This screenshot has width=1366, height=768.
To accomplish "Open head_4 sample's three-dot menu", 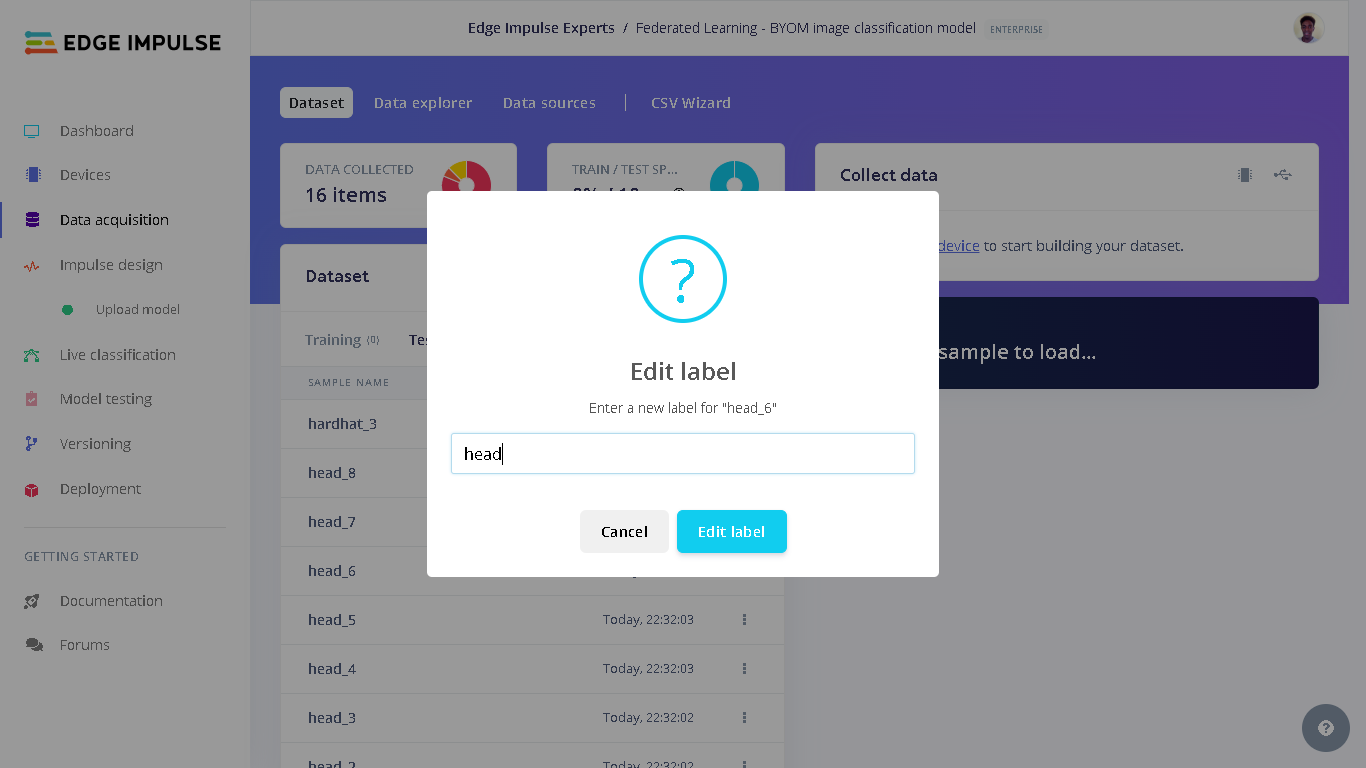I will pos(744,669).
